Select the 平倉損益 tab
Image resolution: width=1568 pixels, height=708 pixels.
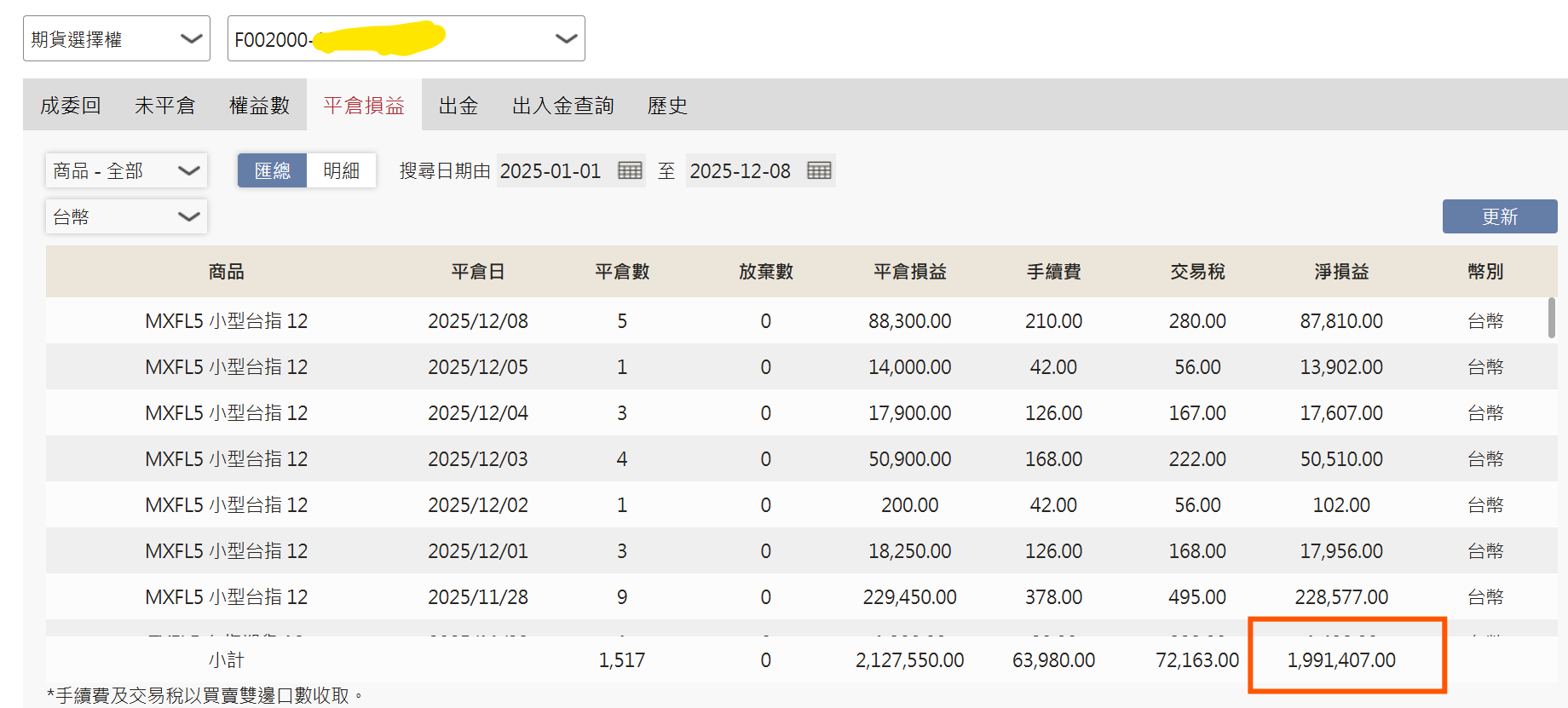(364, 105)
